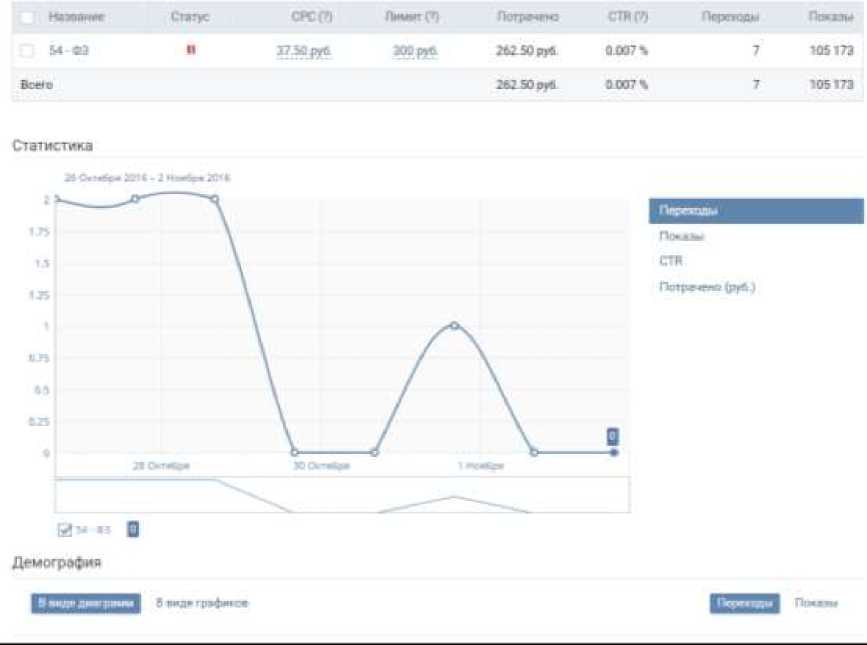Viewport: 867px width, 645px height.
Task: Click the 1 ноября axis label
Action: (480, 466)
